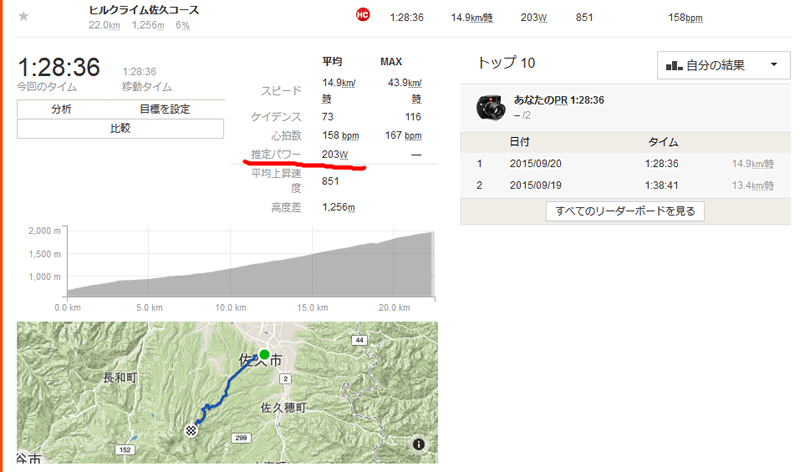This screenshot has height=472, width=800.
Task: Click the checkered finish marker on the map
Action: coord(191,431)
